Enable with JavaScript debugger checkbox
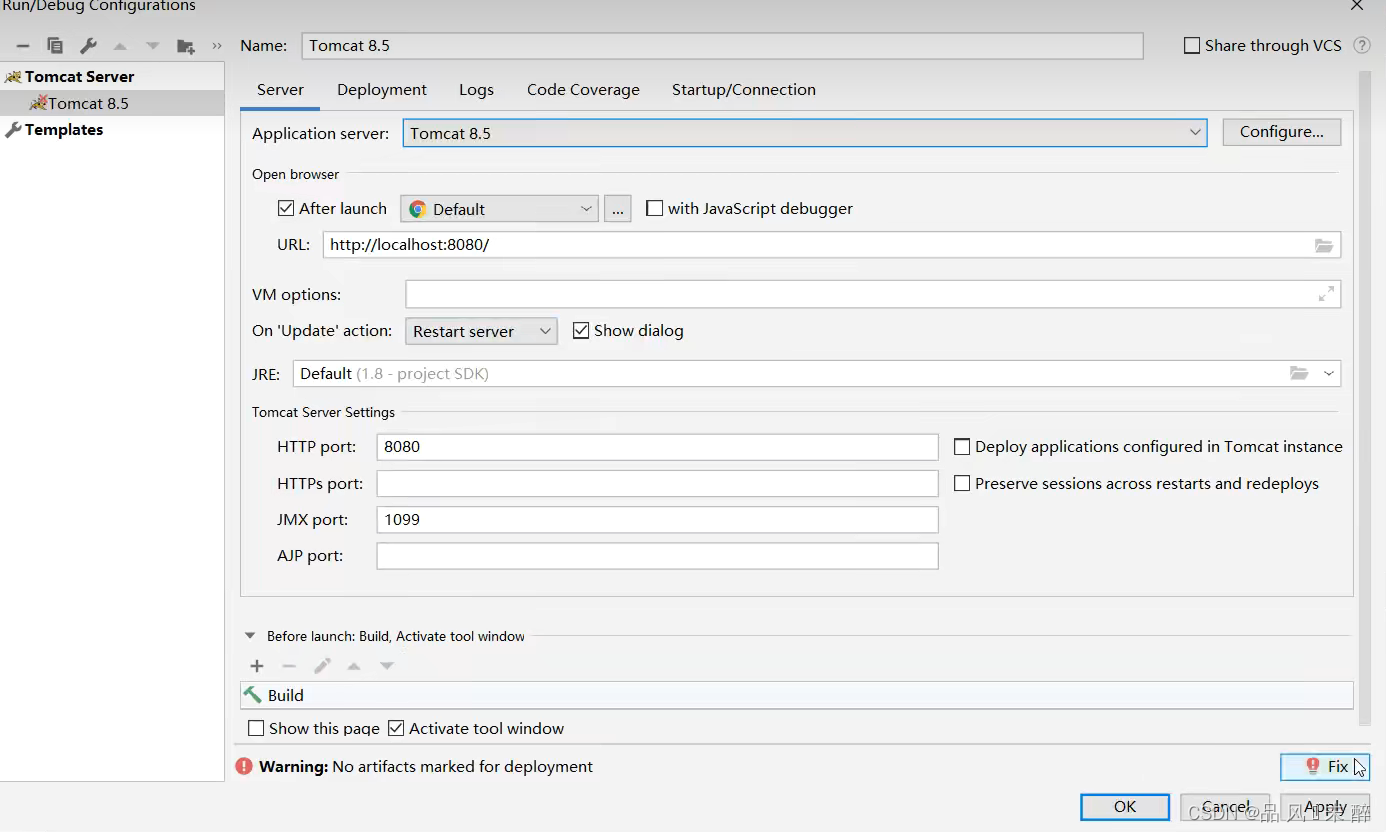This screenshot has width=1386, height=832. point(654,208)
